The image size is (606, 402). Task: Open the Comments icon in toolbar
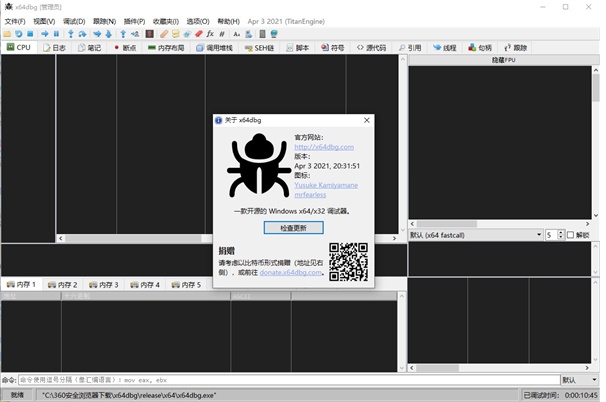[x=175, y=34]
